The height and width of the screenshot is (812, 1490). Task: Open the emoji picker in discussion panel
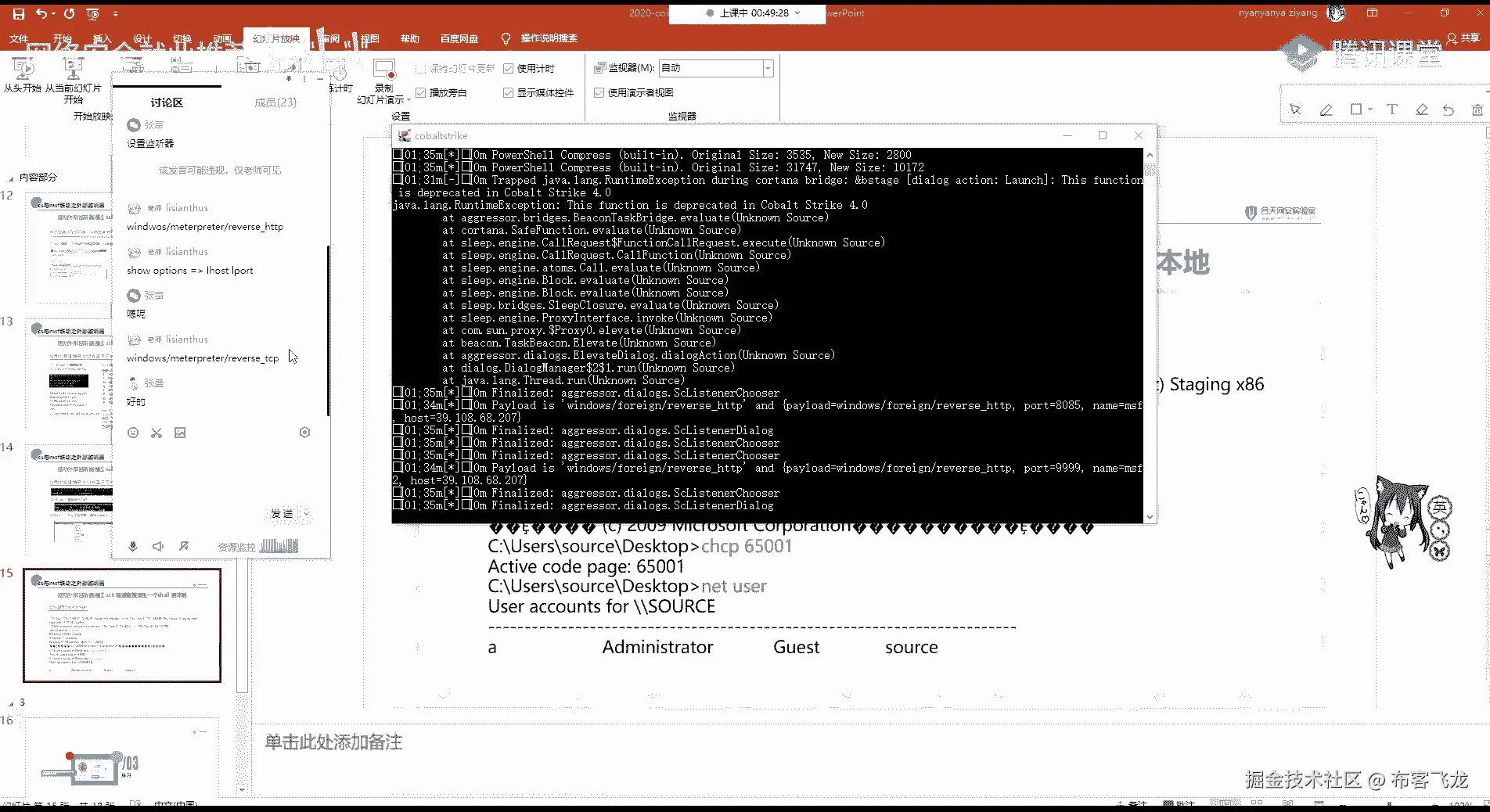point(133,433)
